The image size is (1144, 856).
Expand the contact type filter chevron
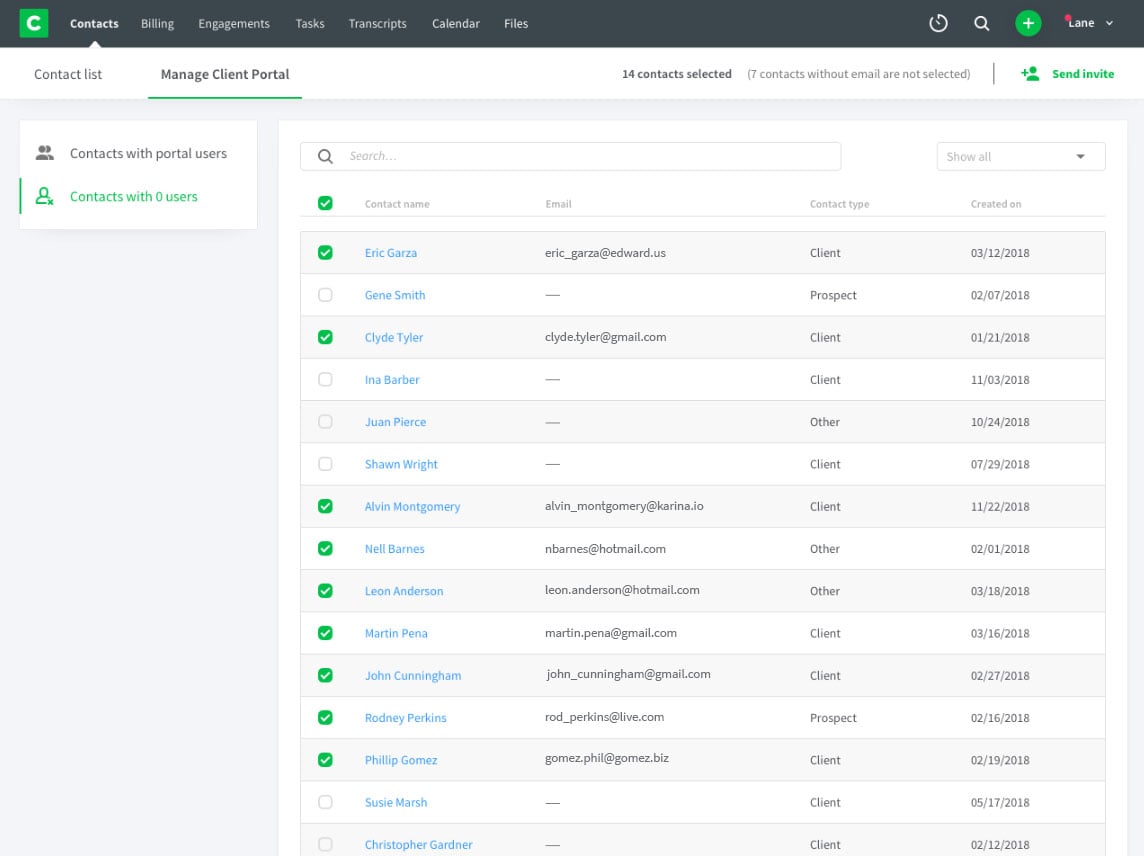tap(1081, 156)
